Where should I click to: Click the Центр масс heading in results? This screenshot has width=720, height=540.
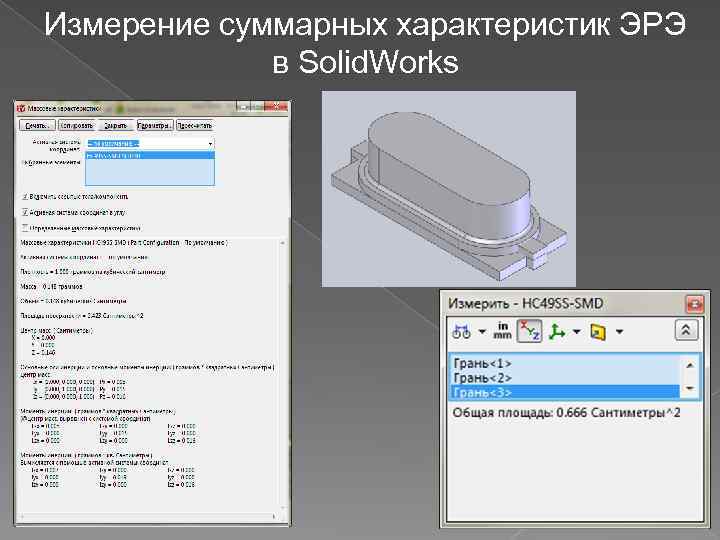56,331
